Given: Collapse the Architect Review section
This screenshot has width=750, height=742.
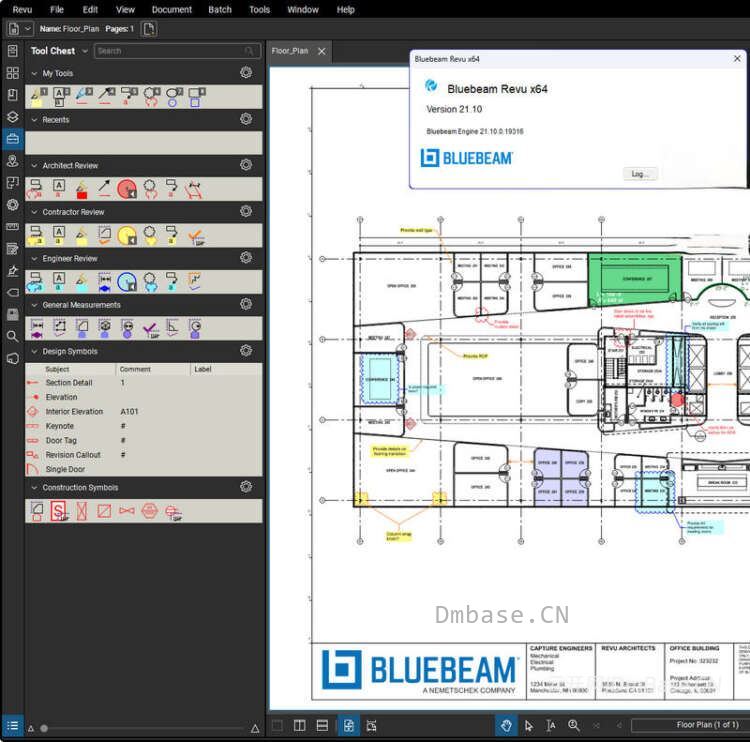Looking at the screenshot, I should coord(34,166).
